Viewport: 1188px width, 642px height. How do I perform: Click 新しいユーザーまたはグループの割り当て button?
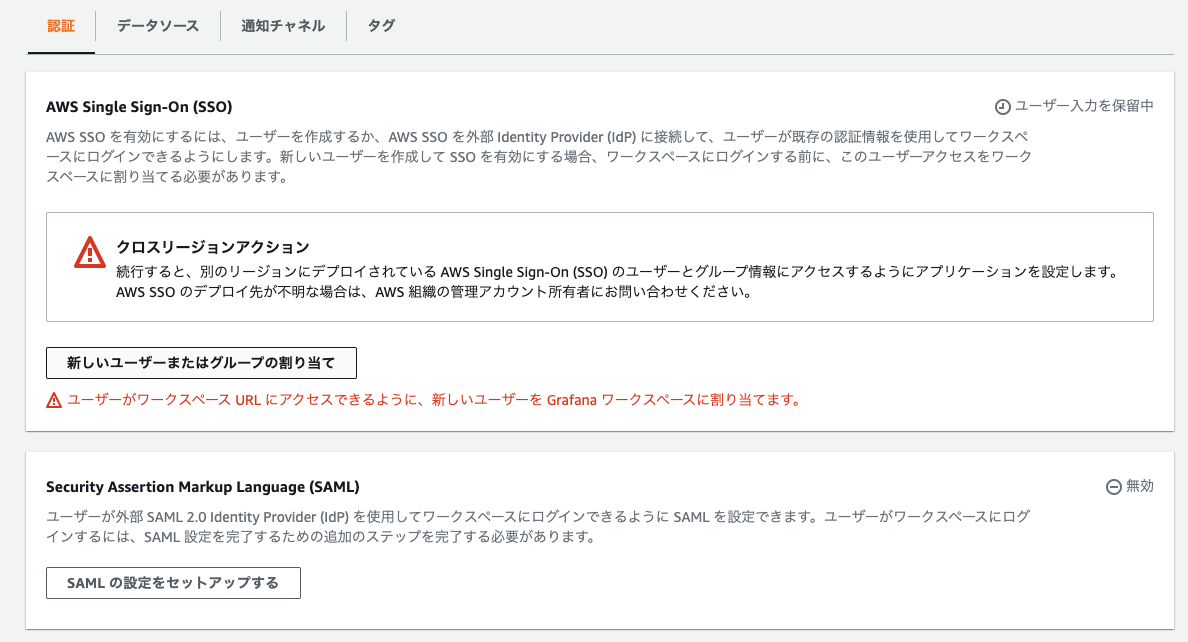(x=200, y=362)
